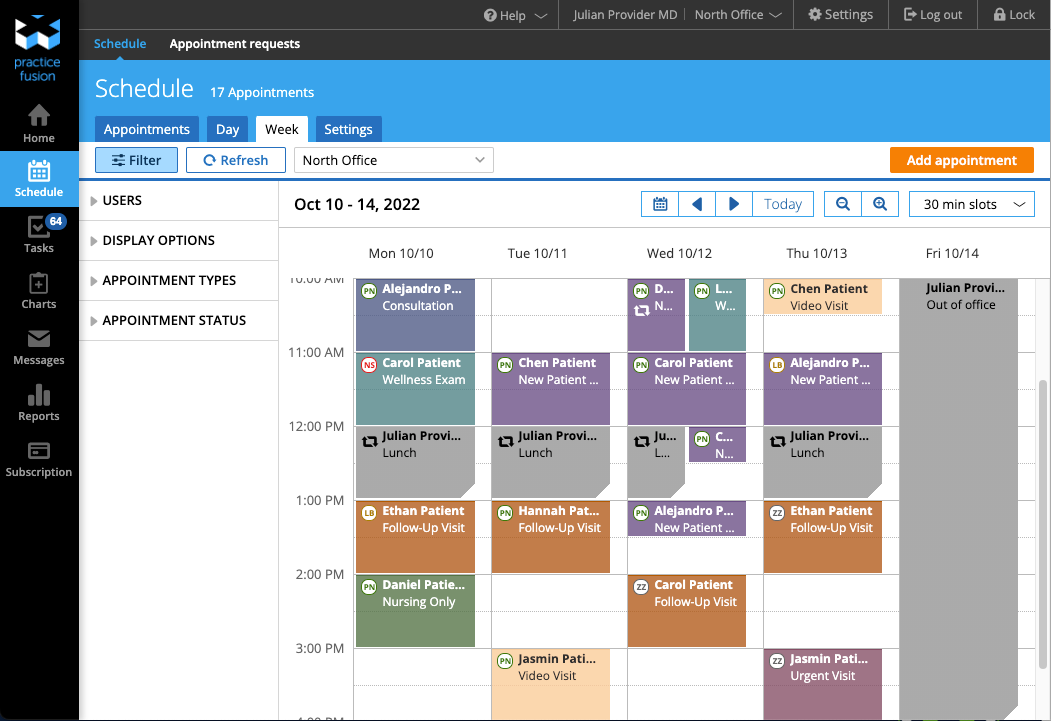
Task: Open the Reports section
Action: click(x=38, y=403)
